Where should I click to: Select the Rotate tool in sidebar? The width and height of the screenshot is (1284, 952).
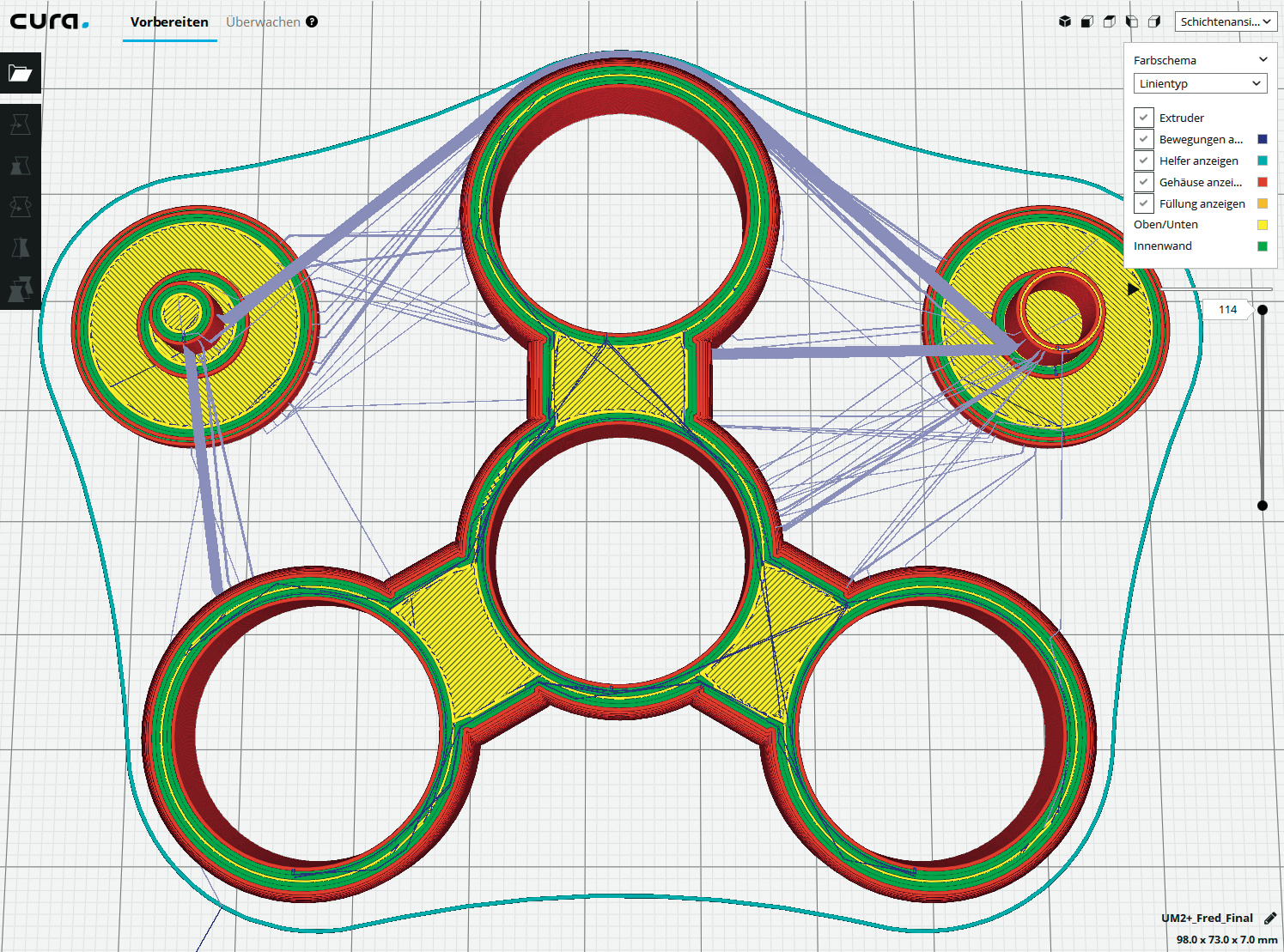point(21,207)
